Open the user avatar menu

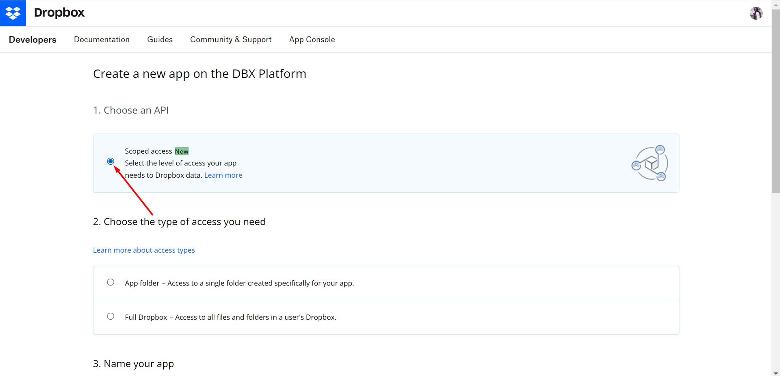point(756,13)
